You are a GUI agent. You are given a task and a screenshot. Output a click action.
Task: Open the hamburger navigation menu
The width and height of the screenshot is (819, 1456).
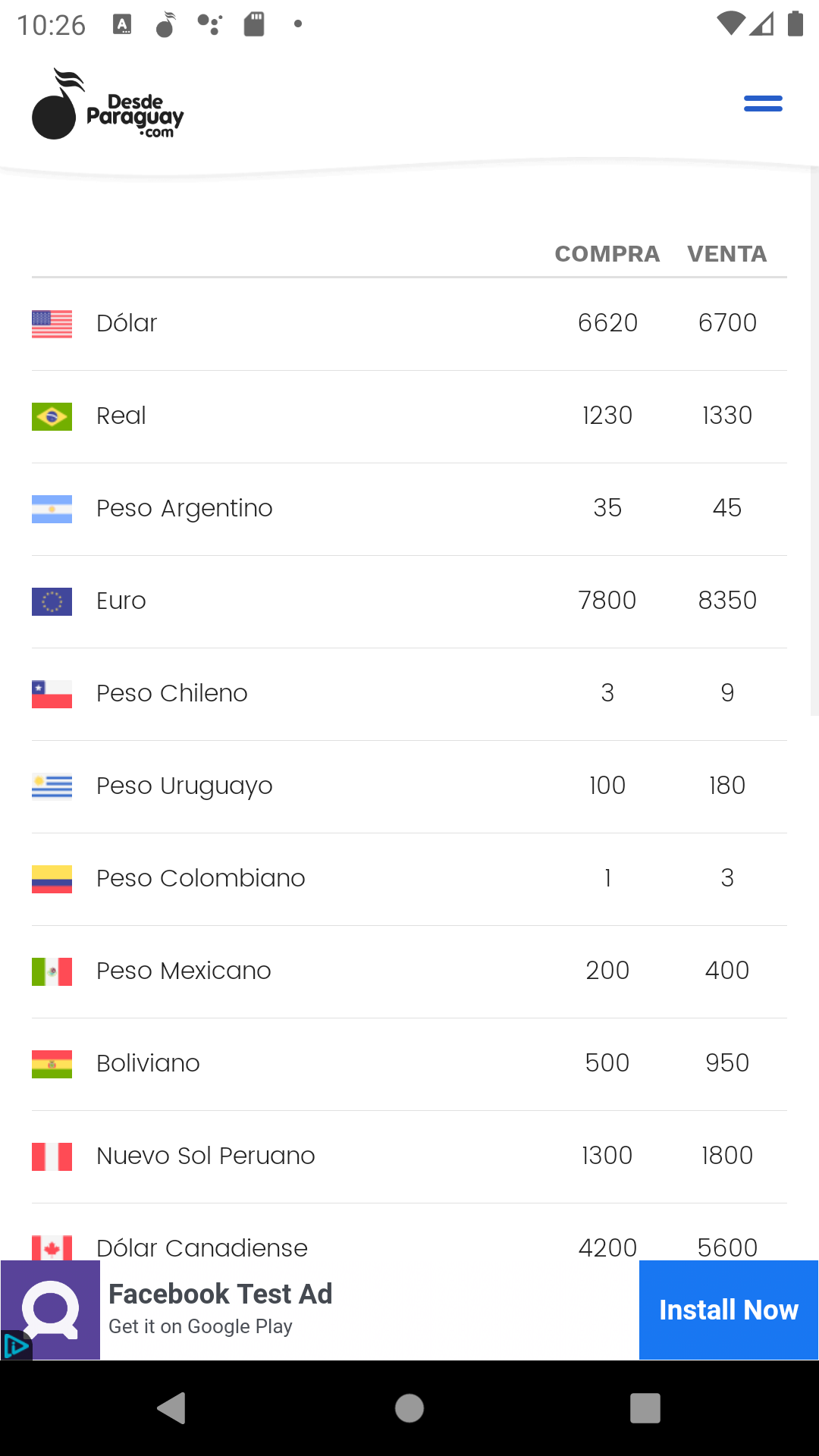pos(763,104)
